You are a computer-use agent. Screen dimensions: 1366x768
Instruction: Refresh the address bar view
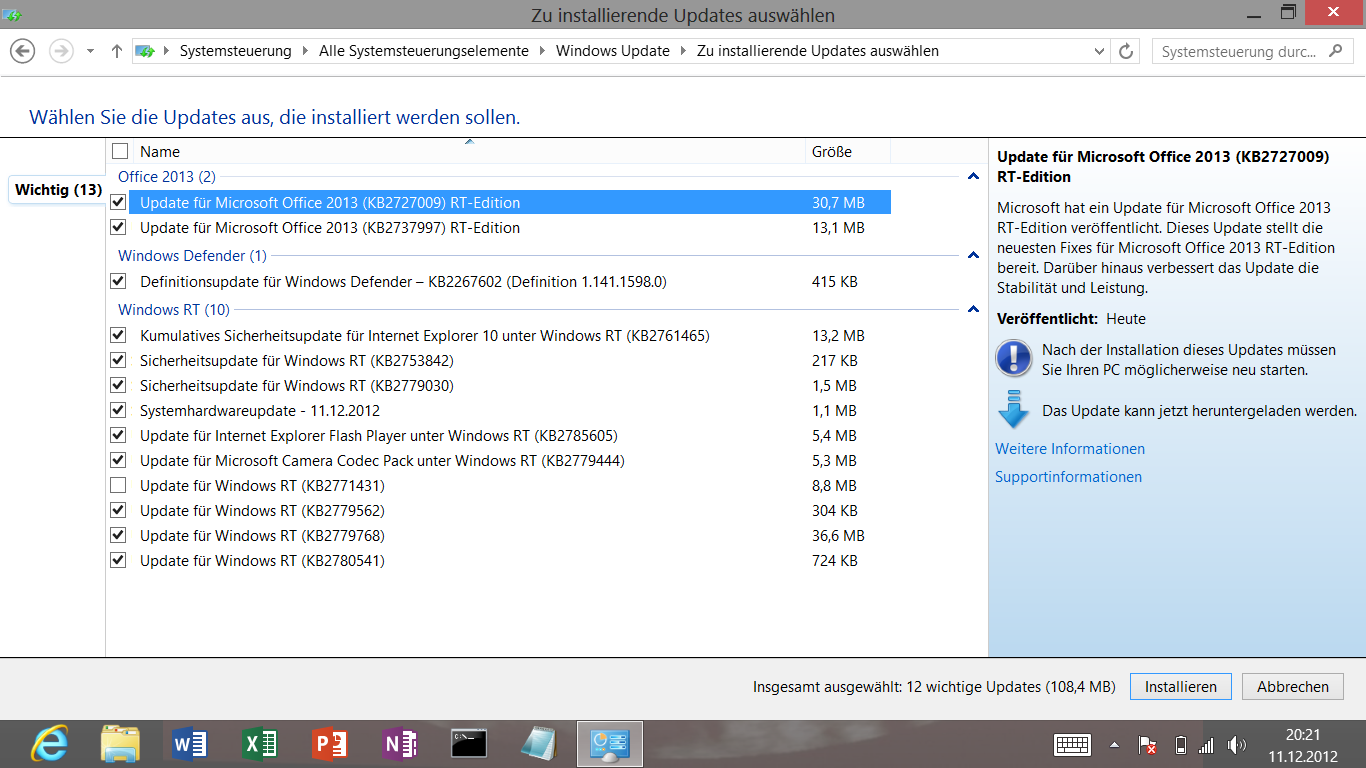(1127, 51)
